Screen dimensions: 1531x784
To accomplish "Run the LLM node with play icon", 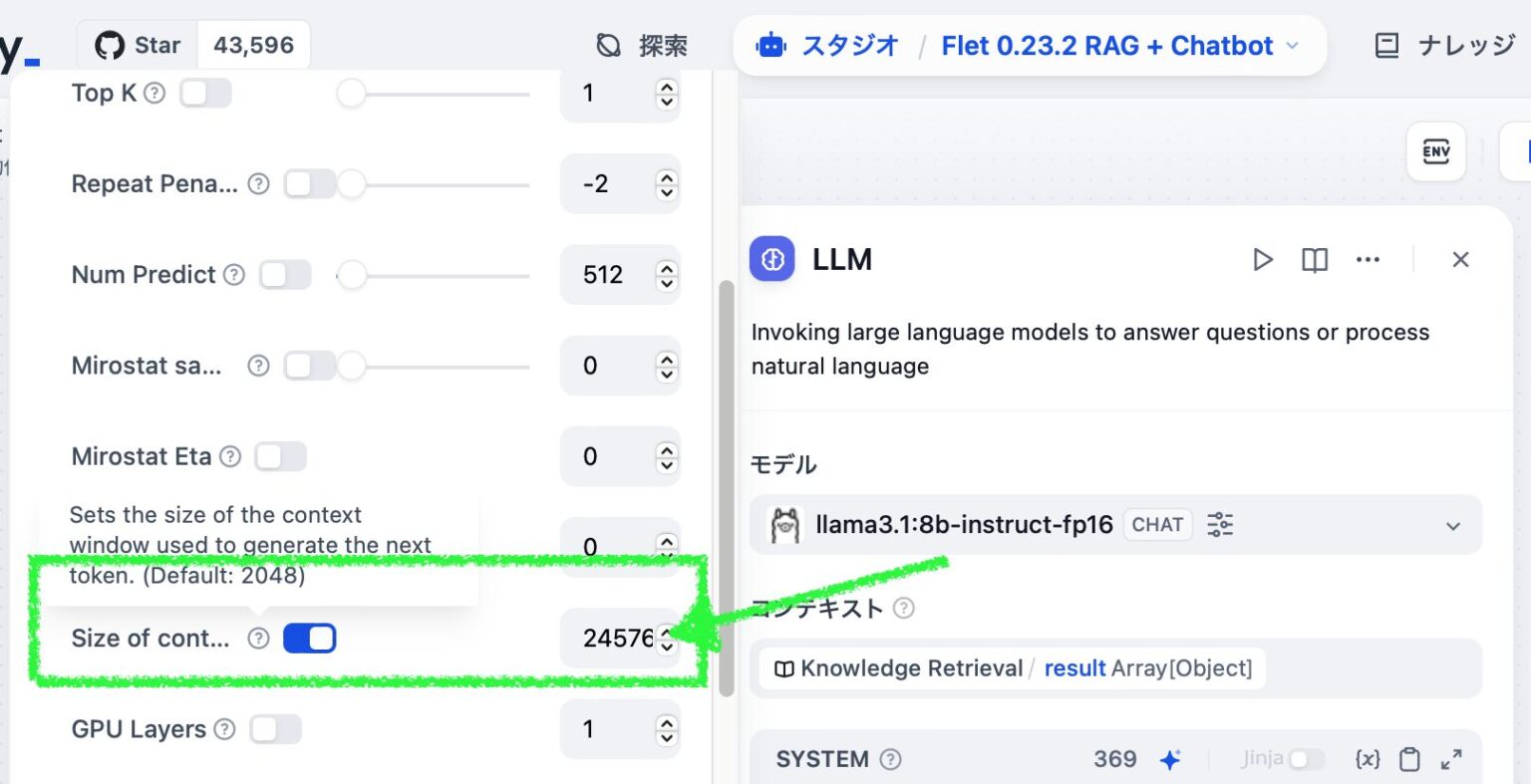I will (1263, 260).
